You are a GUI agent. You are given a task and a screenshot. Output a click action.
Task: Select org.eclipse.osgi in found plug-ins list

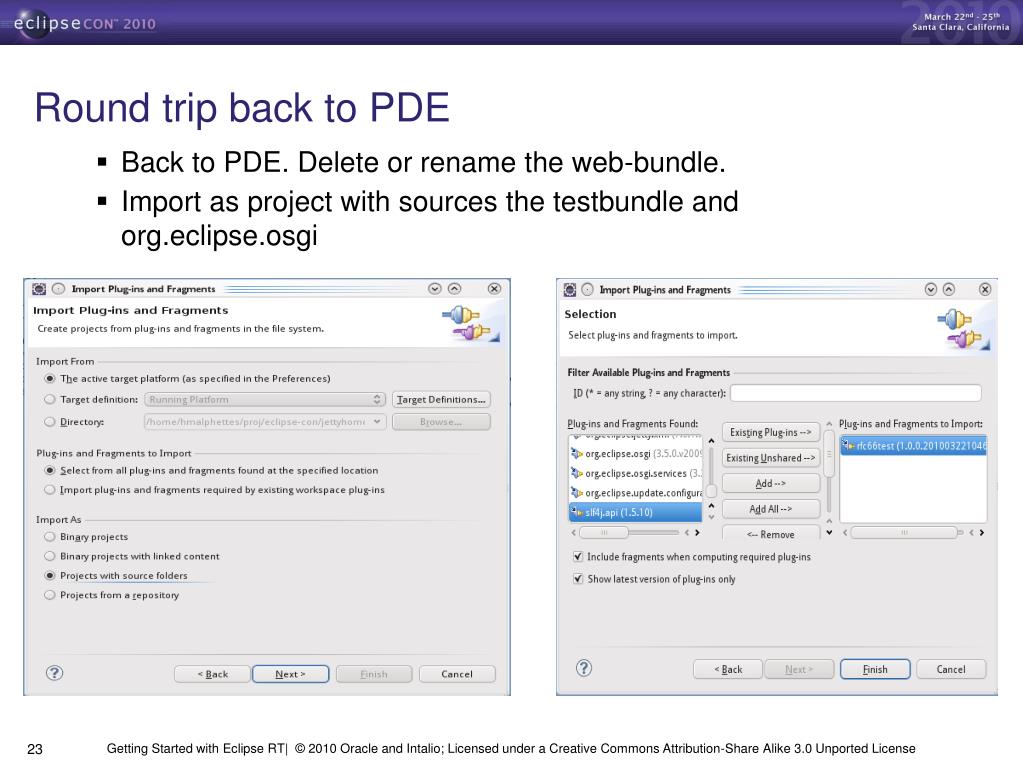[635, 453]
